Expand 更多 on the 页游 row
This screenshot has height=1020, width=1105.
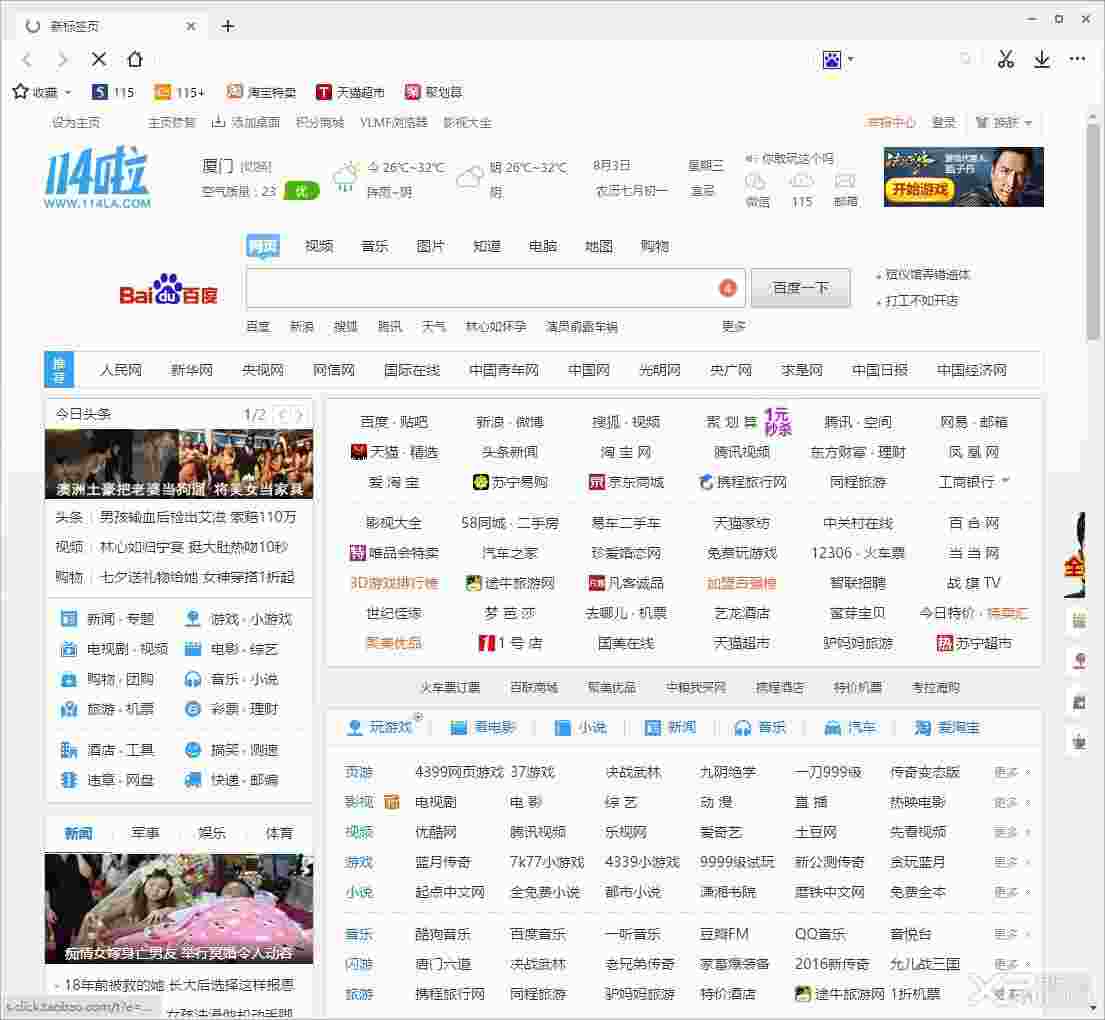1012,773
